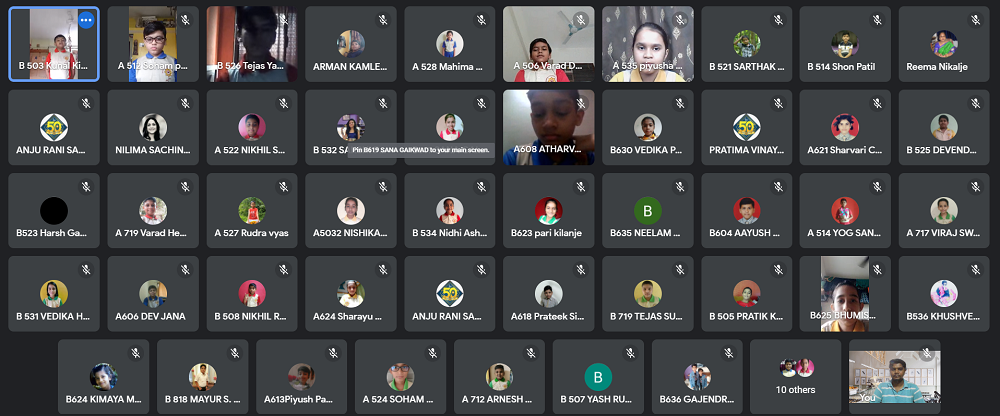The image size is (1000, 416).
Task: Click mic icon on your own You tile
Action: pos(927,353)
